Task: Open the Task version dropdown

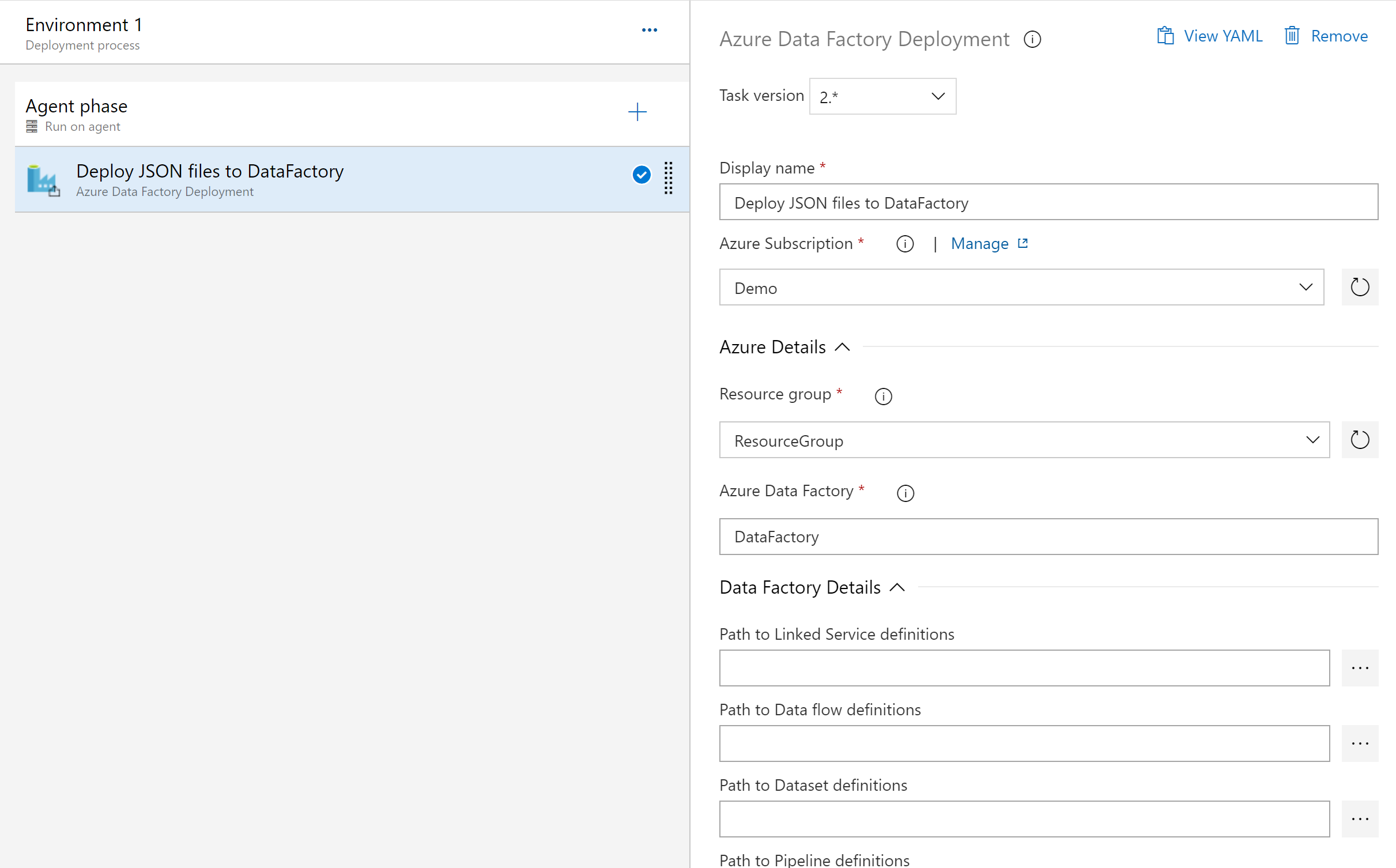Action: [x=882, y=96]
